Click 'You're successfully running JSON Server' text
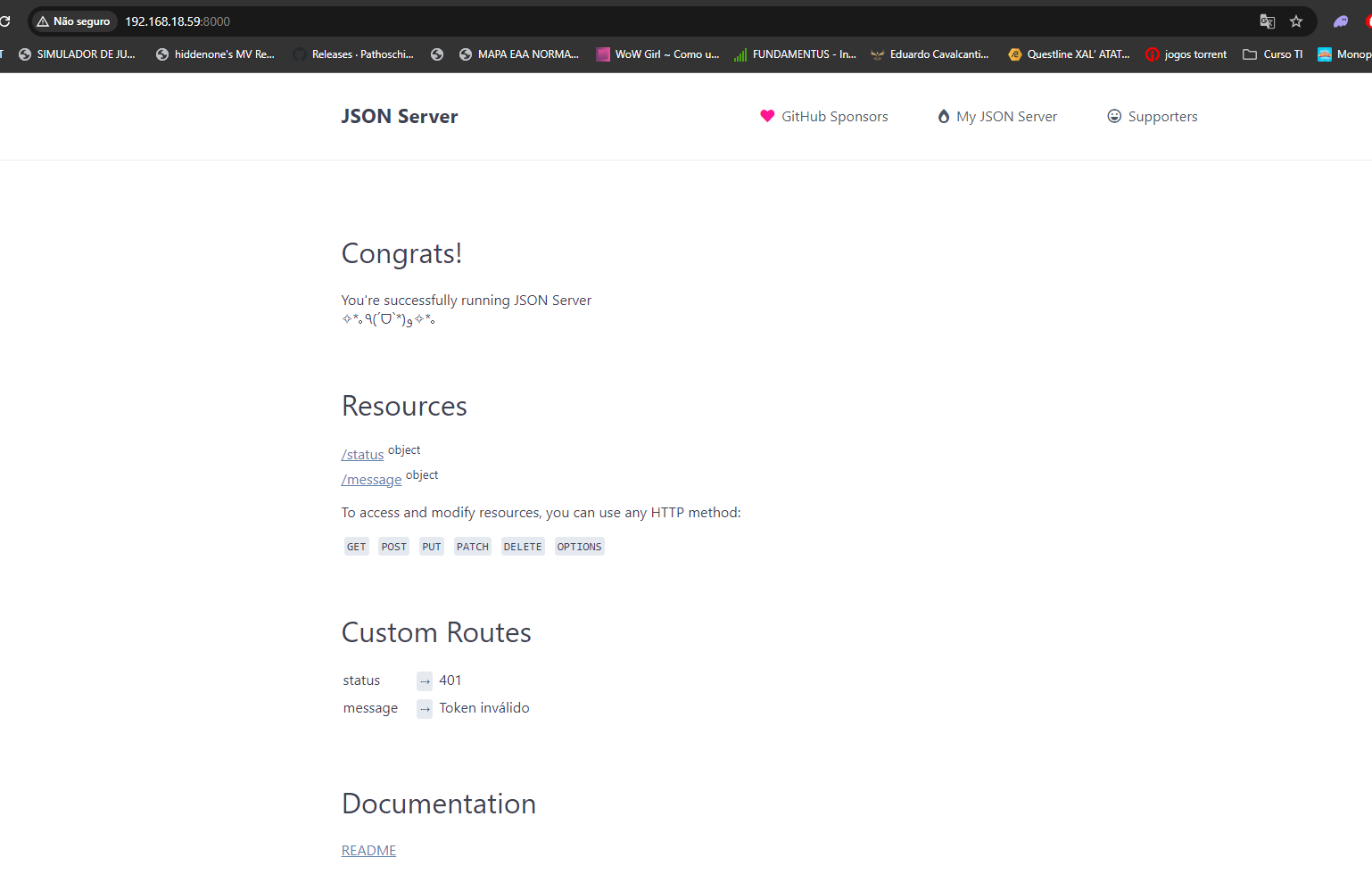This screenshot has height=874, width=1372. pos(467,301)
